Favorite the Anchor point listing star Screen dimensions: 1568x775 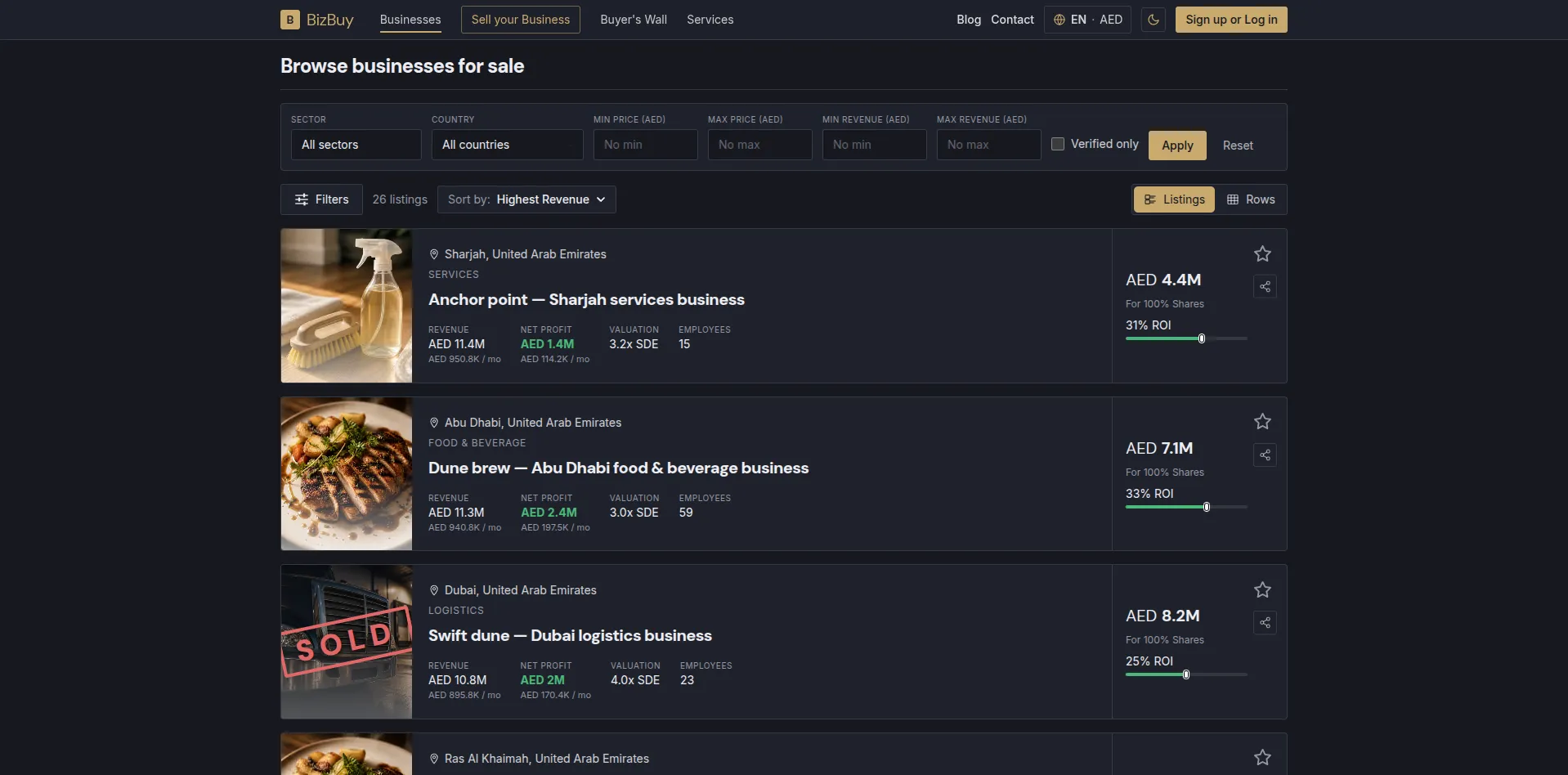(1262, 253)
